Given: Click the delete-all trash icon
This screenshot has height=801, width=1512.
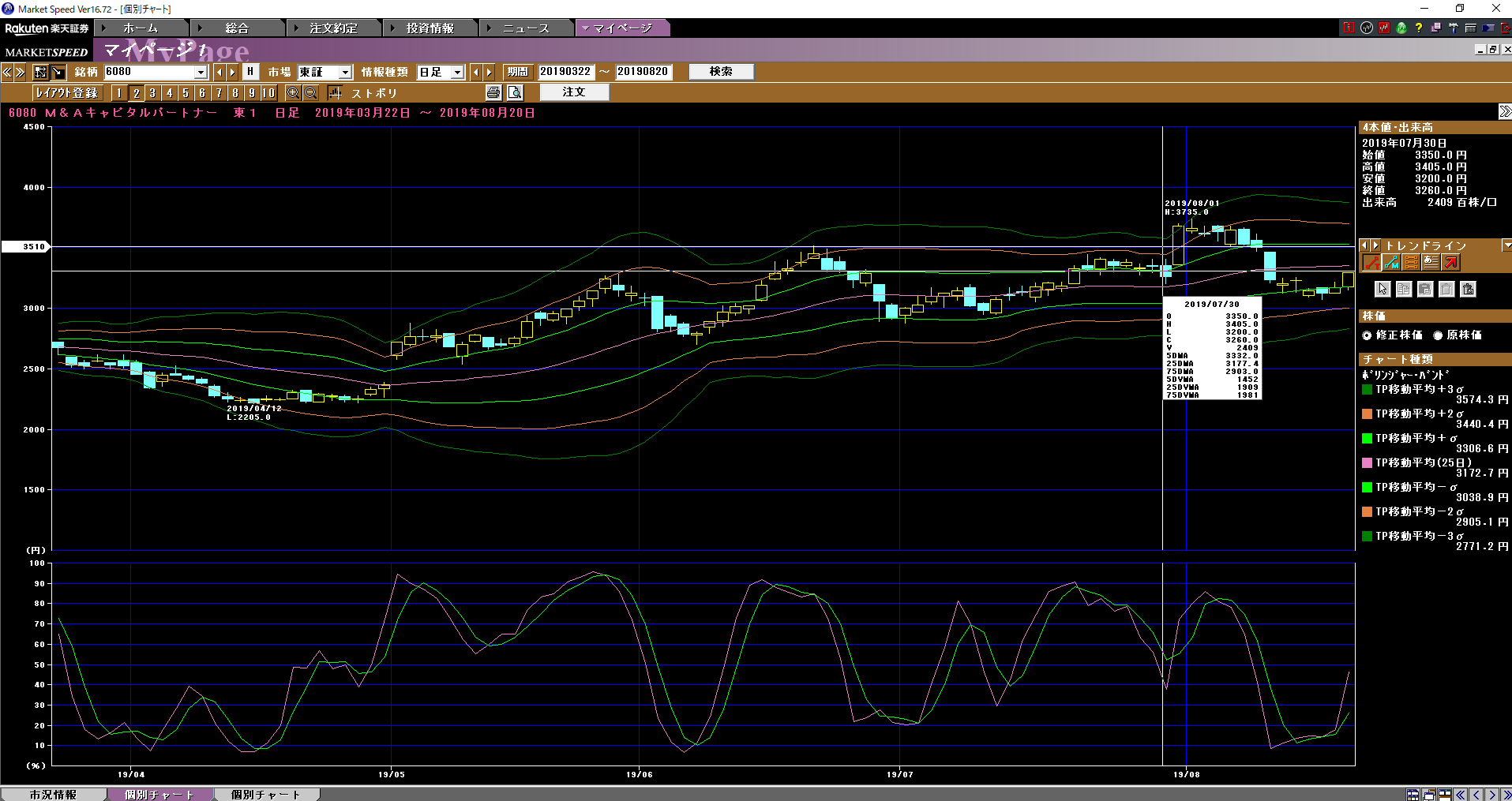Looking at the screenshot, I should [x=1468, y=289].
